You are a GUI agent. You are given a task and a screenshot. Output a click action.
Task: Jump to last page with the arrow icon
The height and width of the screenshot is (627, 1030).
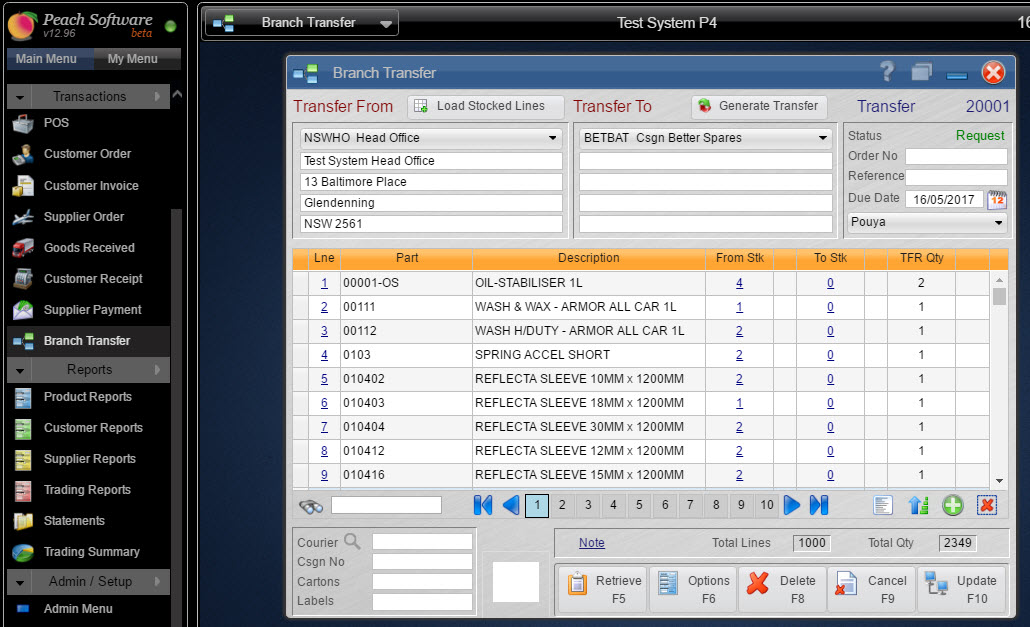[x=819, y=505]
